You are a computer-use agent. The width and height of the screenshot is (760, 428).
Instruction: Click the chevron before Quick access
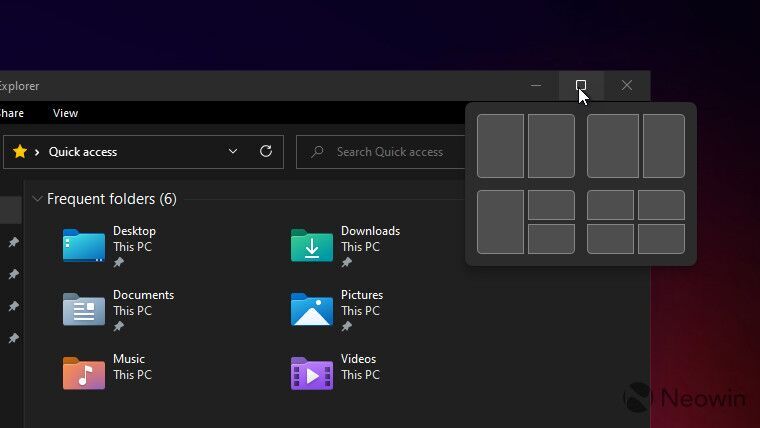click(37, 152)
